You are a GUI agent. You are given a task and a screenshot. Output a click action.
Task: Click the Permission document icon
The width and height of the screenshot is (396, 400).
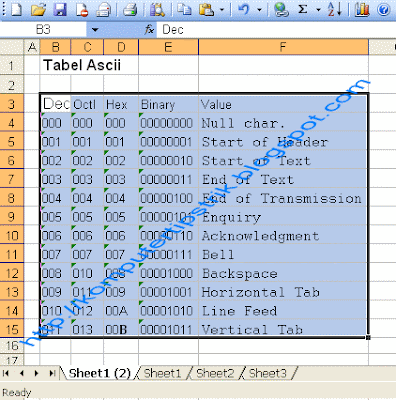82,9
